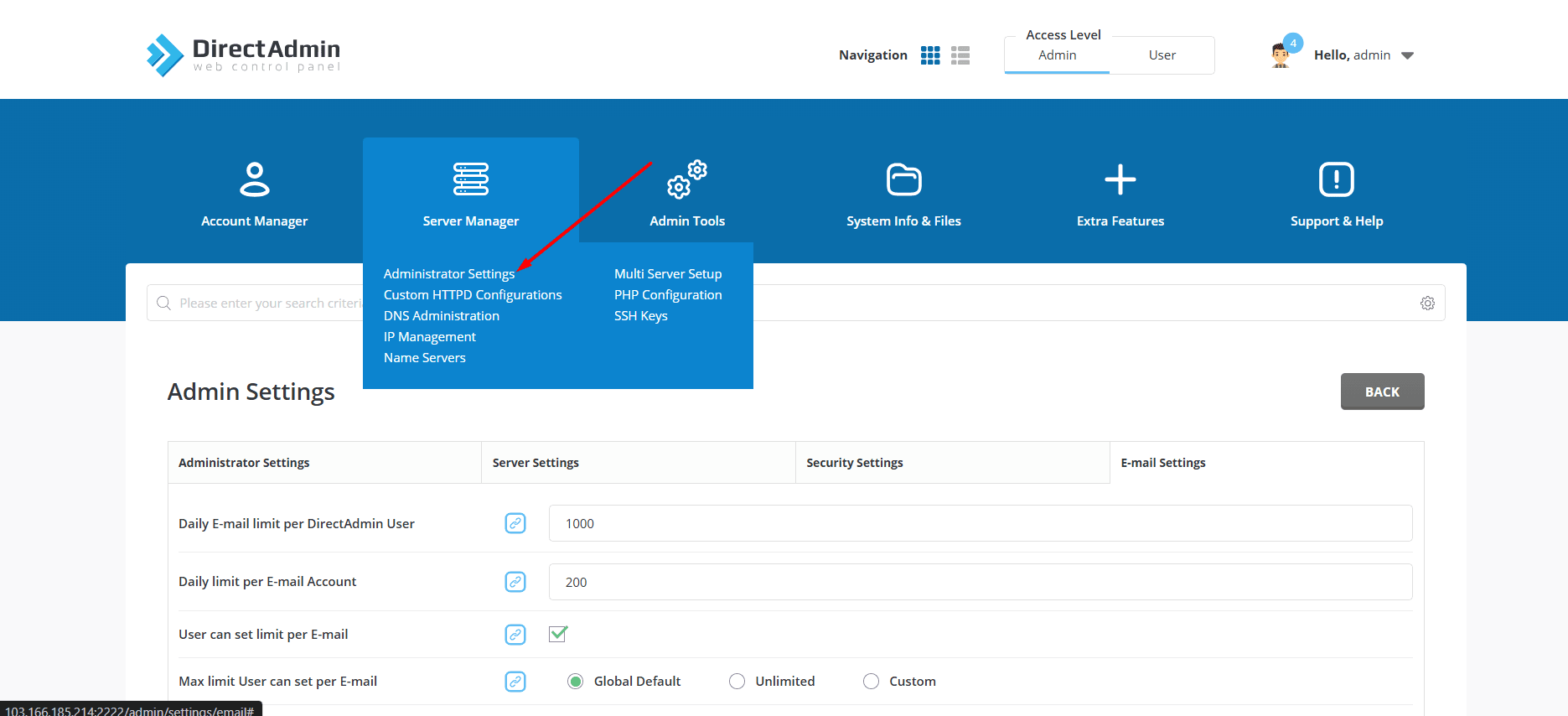Click the Account Manager person icon

(254, 179)
